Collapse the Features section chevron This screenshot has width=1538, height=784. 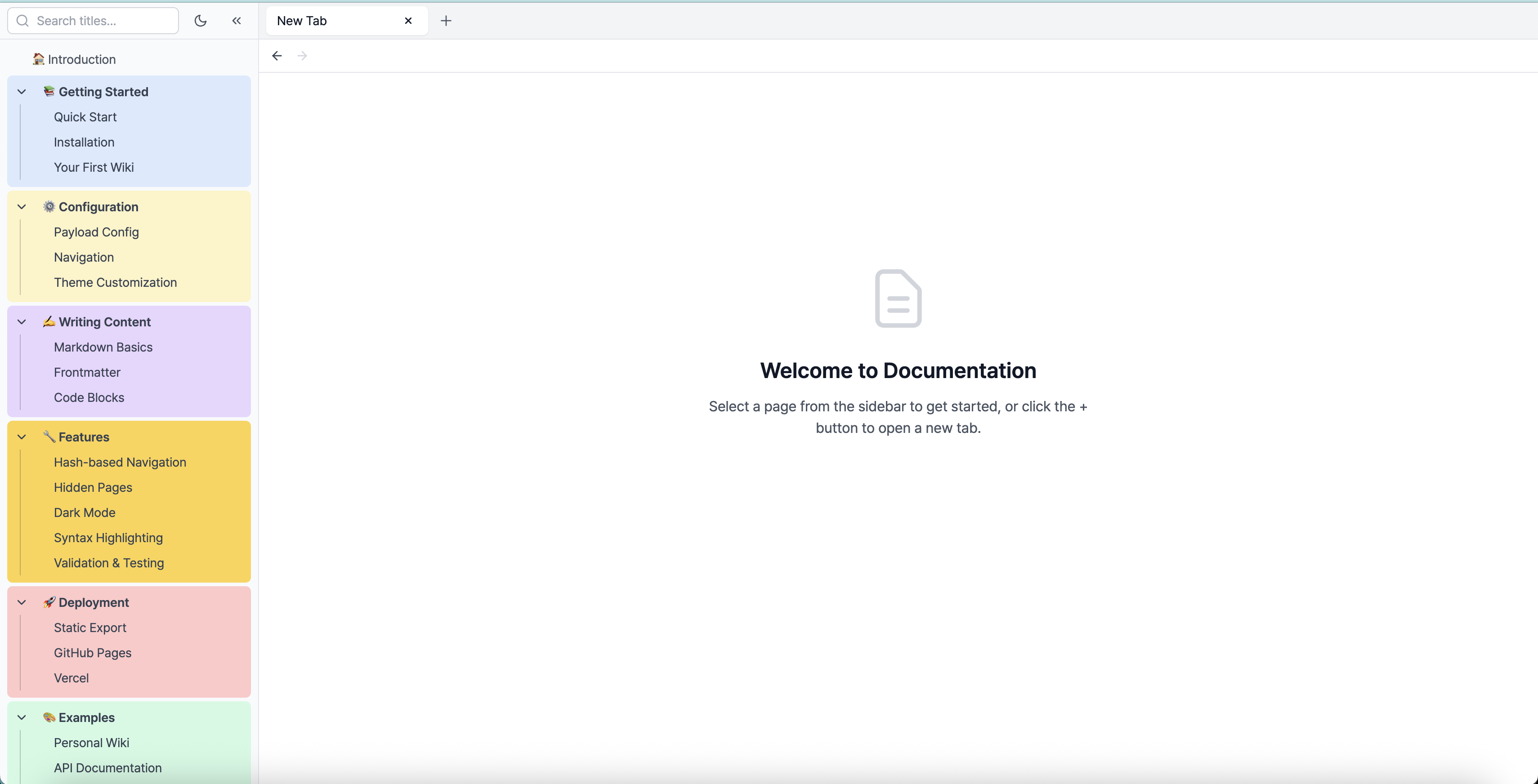[x=22, y=437]
